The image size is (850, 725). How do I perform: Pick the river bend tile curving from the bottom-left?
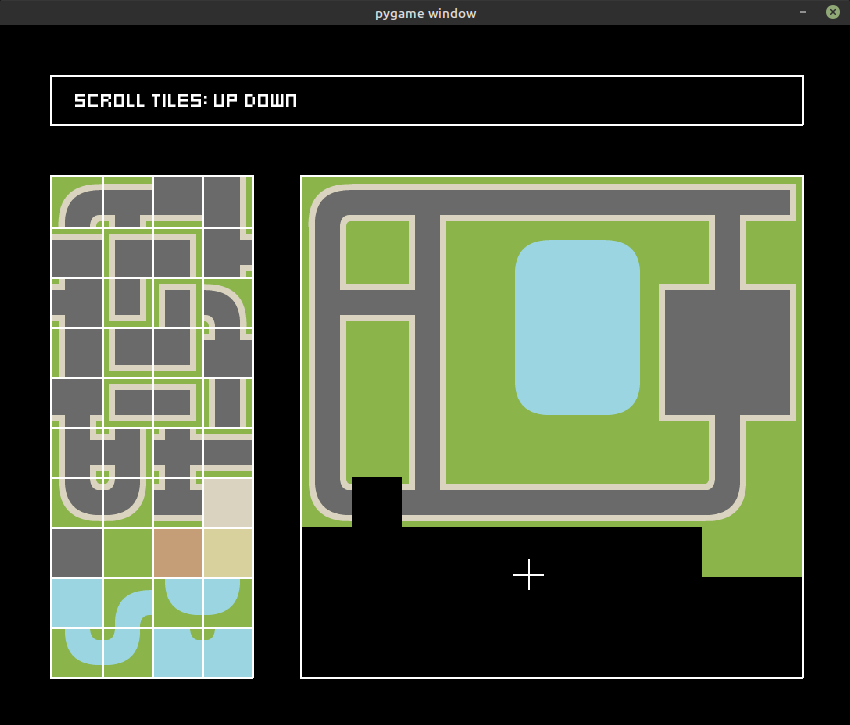(x=77, y=653)
